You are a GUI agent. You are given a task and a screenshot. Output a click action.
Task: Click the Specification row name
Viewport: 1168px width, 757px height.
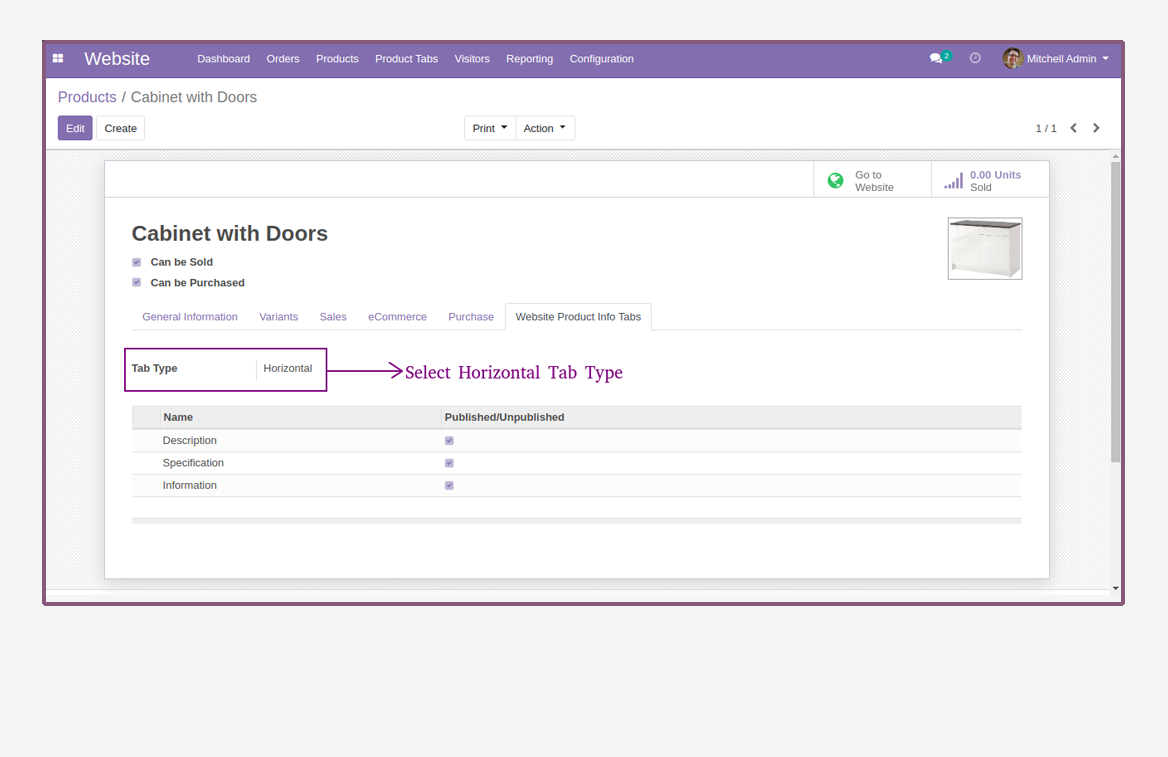tap(193, 463)
